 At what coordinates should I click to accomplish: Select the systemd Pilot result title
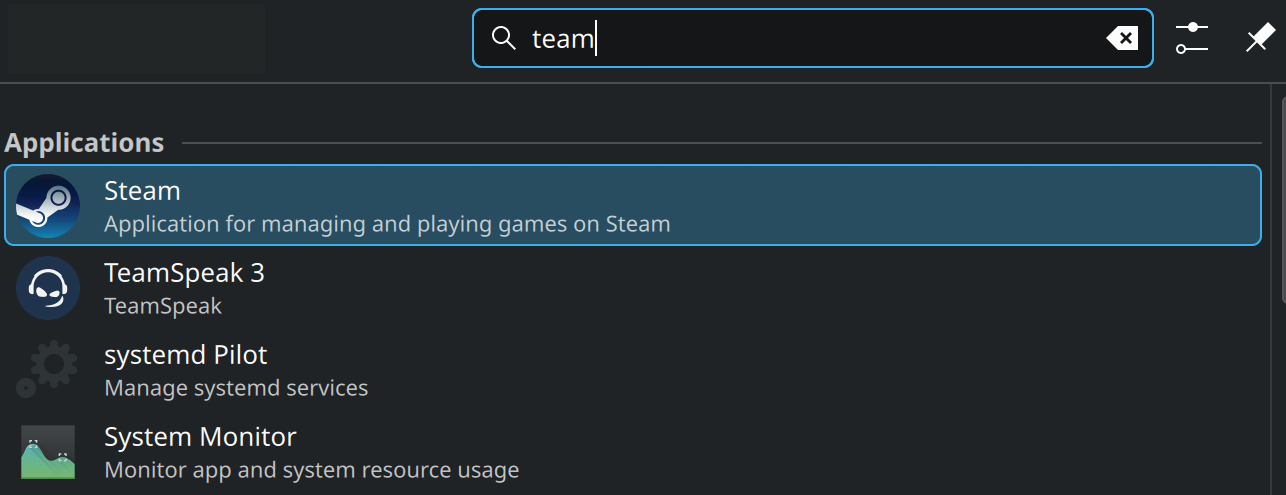(185, 355)
